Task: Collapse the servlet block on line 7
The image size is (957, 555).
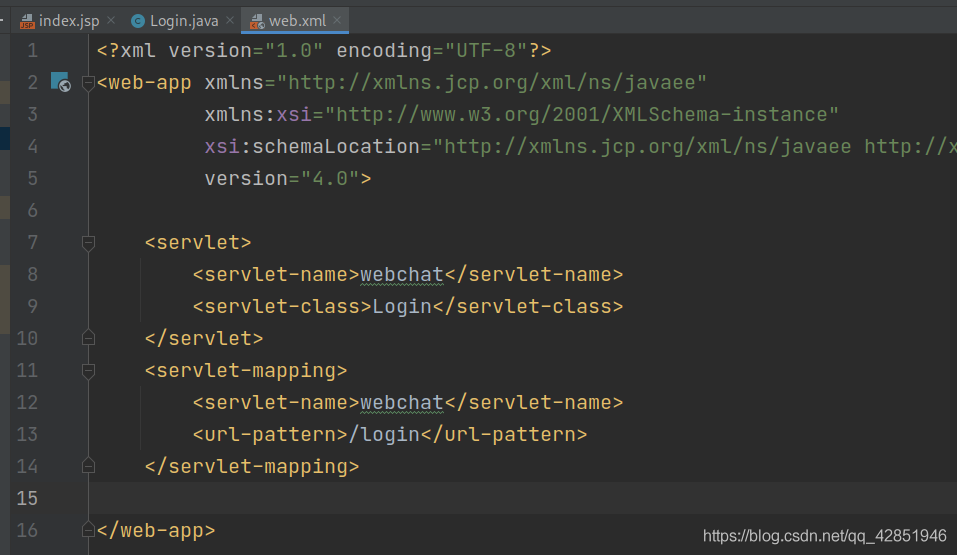Action: [88, 242]
